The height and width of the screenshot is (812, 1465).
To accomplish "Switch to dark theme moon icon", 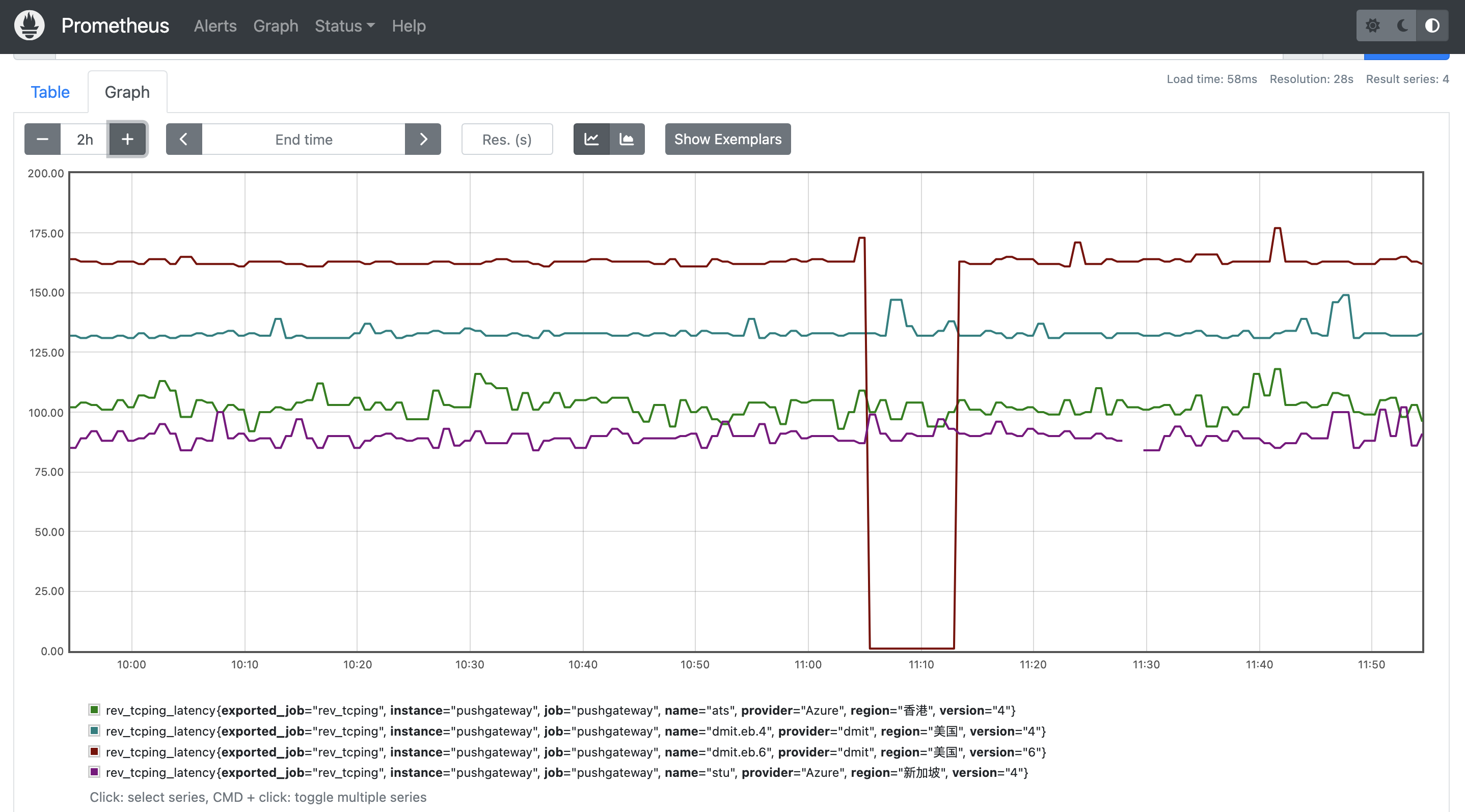I will [1402, 25].
